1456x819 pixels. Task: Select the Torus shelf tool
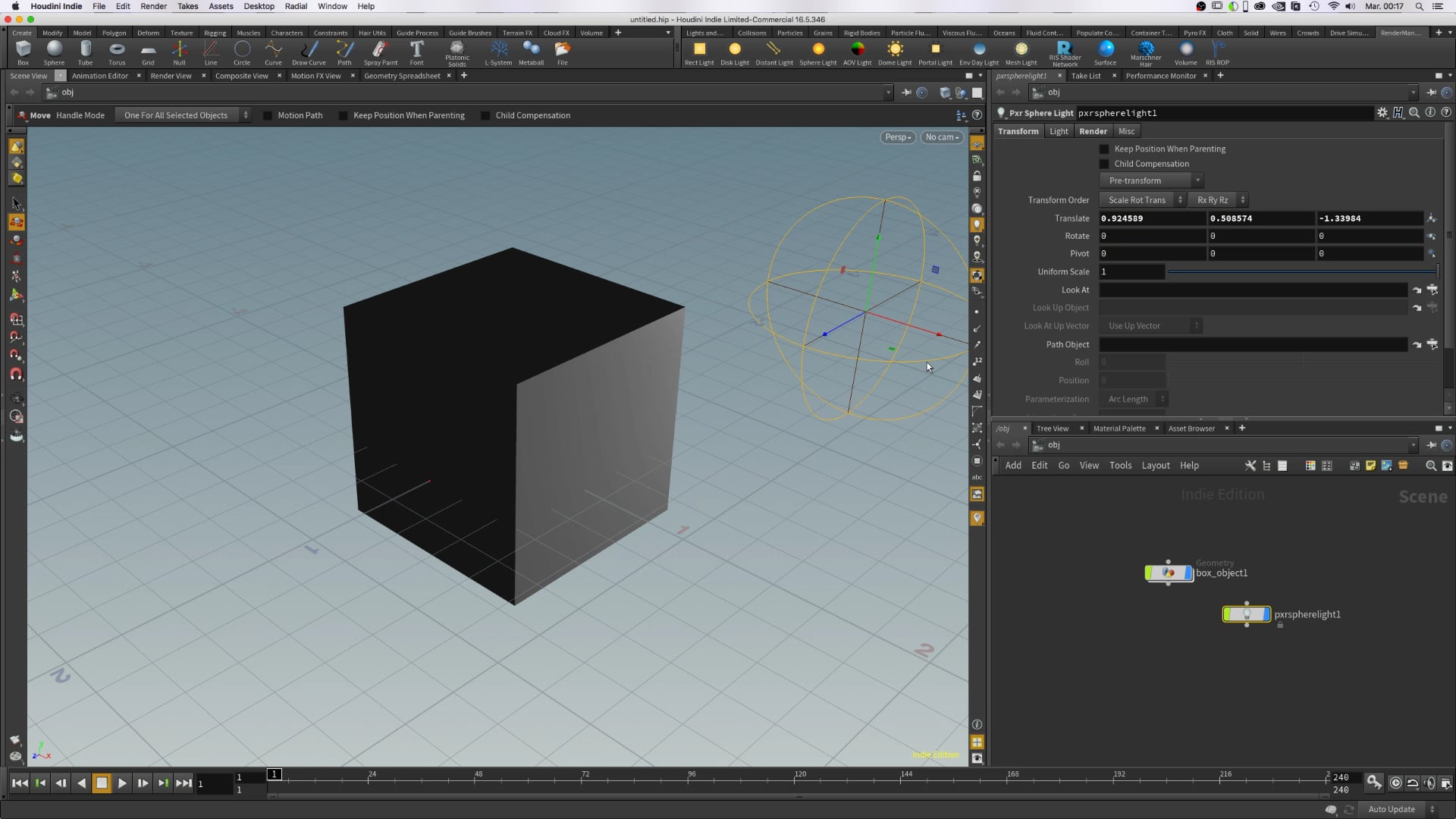tap(117, 53)
